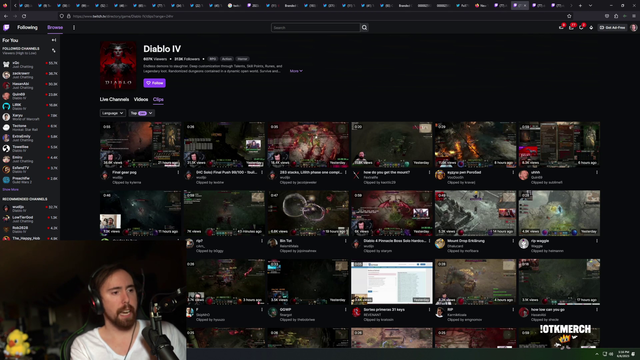Click the Action tag chip
This screenshot has width=640, height=360.
[x=227, y=59]
